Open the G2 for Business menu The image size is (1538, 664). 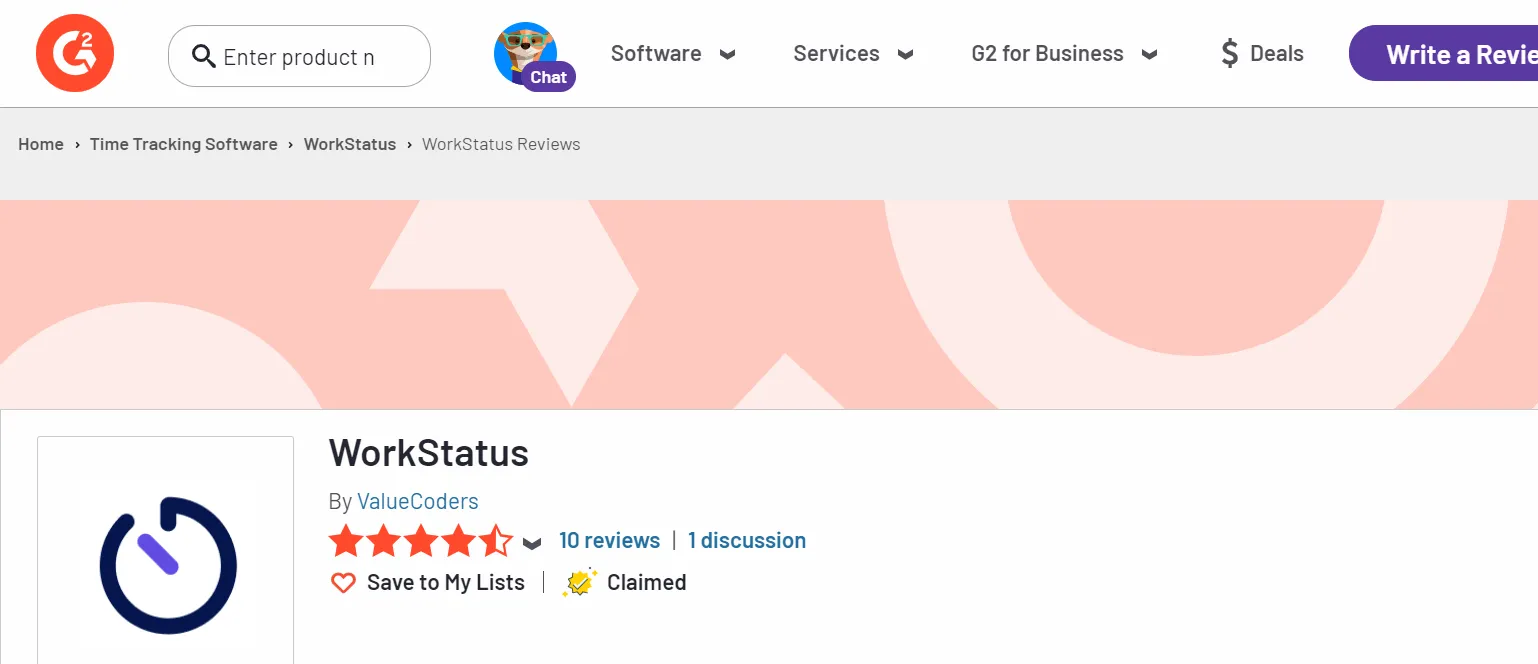coord(1047,54)
